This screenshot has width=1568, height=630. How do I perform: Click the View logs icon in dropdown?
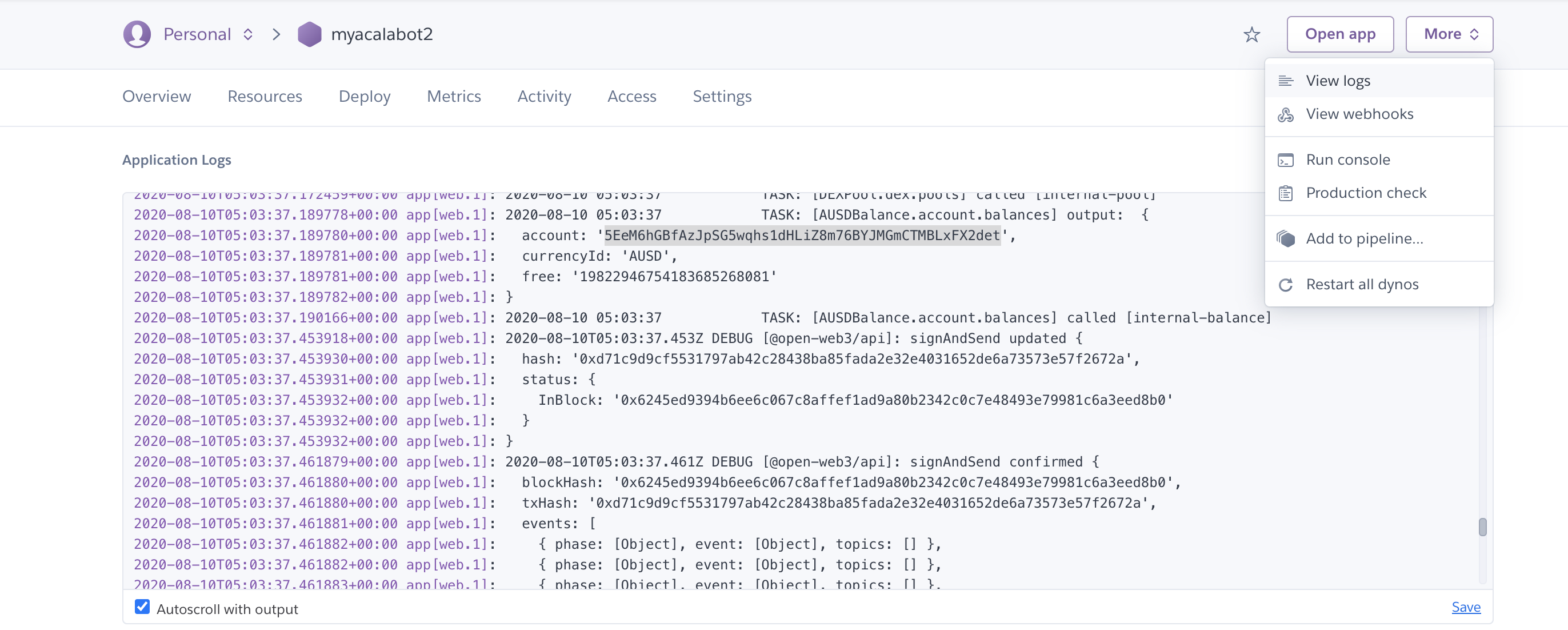[x=1285, y=79]
